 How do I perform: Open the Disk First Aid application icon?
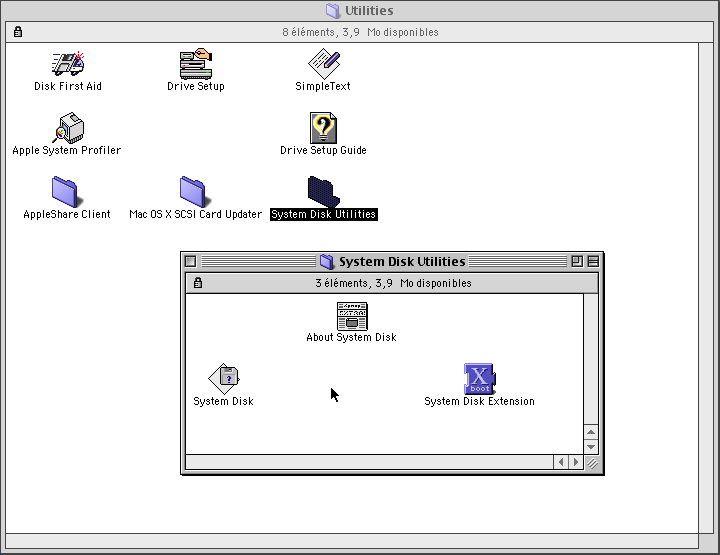coord(68,63)
